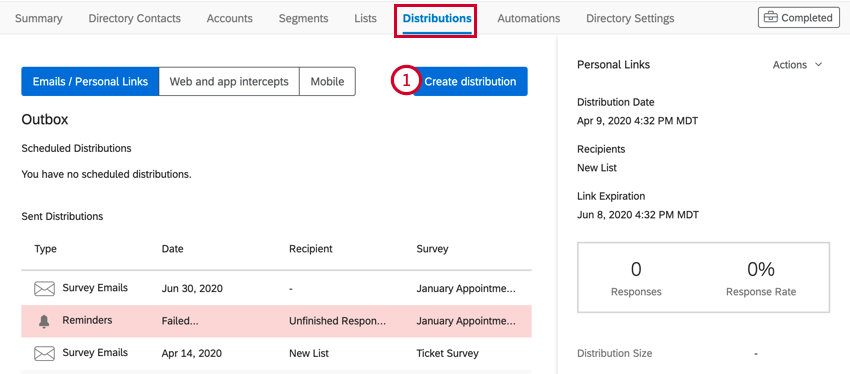Select Emails / Personal Links toggle
Viewport: 850px width, 374px height.
pos(90,81)
